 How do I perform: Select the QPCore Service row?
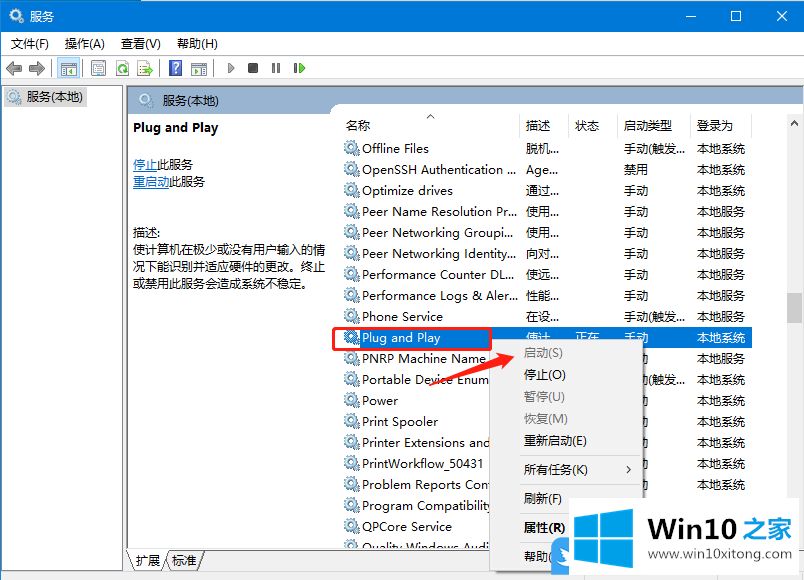coord(416,527)
